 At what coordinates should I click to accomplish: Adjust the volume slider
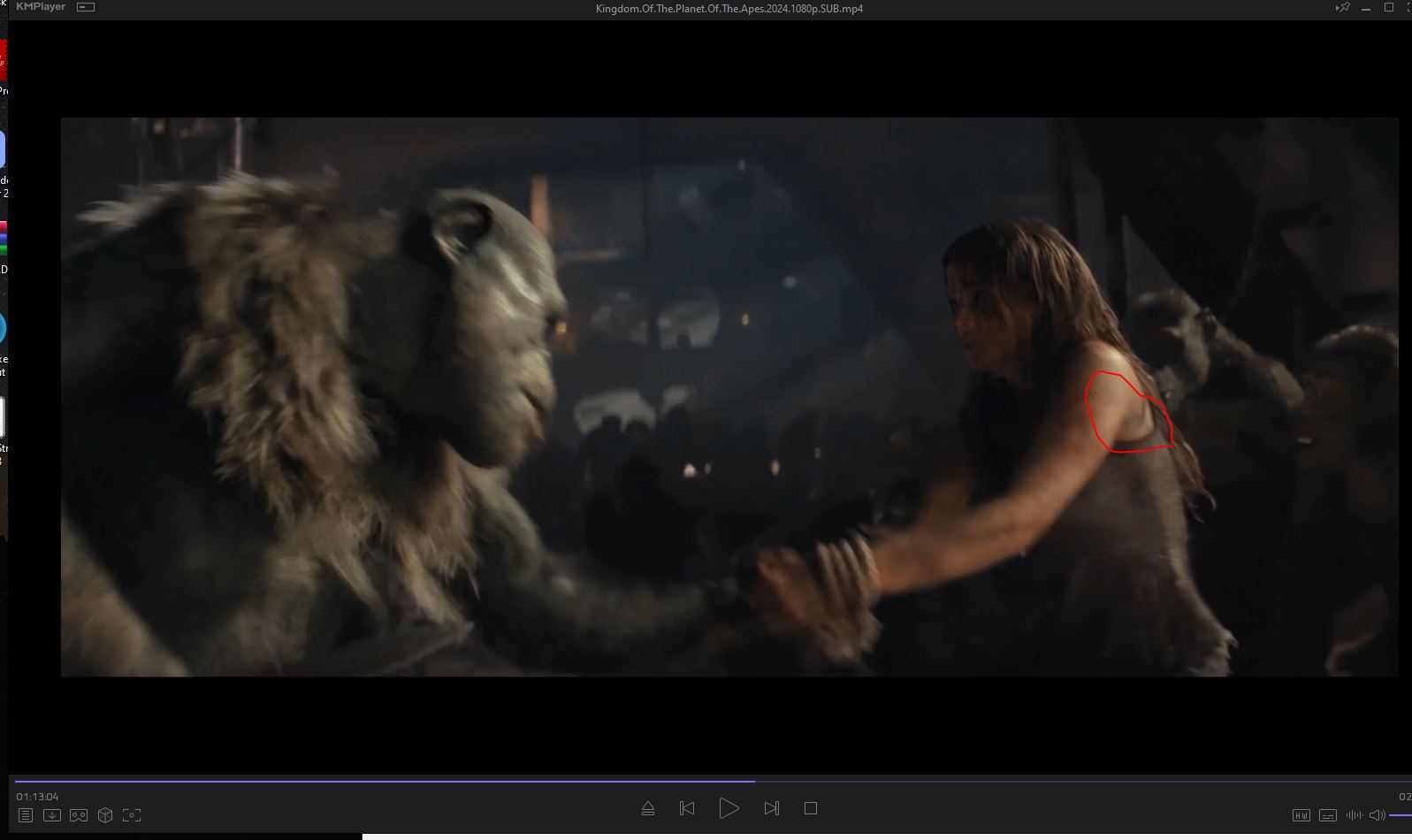[1401, 815]
